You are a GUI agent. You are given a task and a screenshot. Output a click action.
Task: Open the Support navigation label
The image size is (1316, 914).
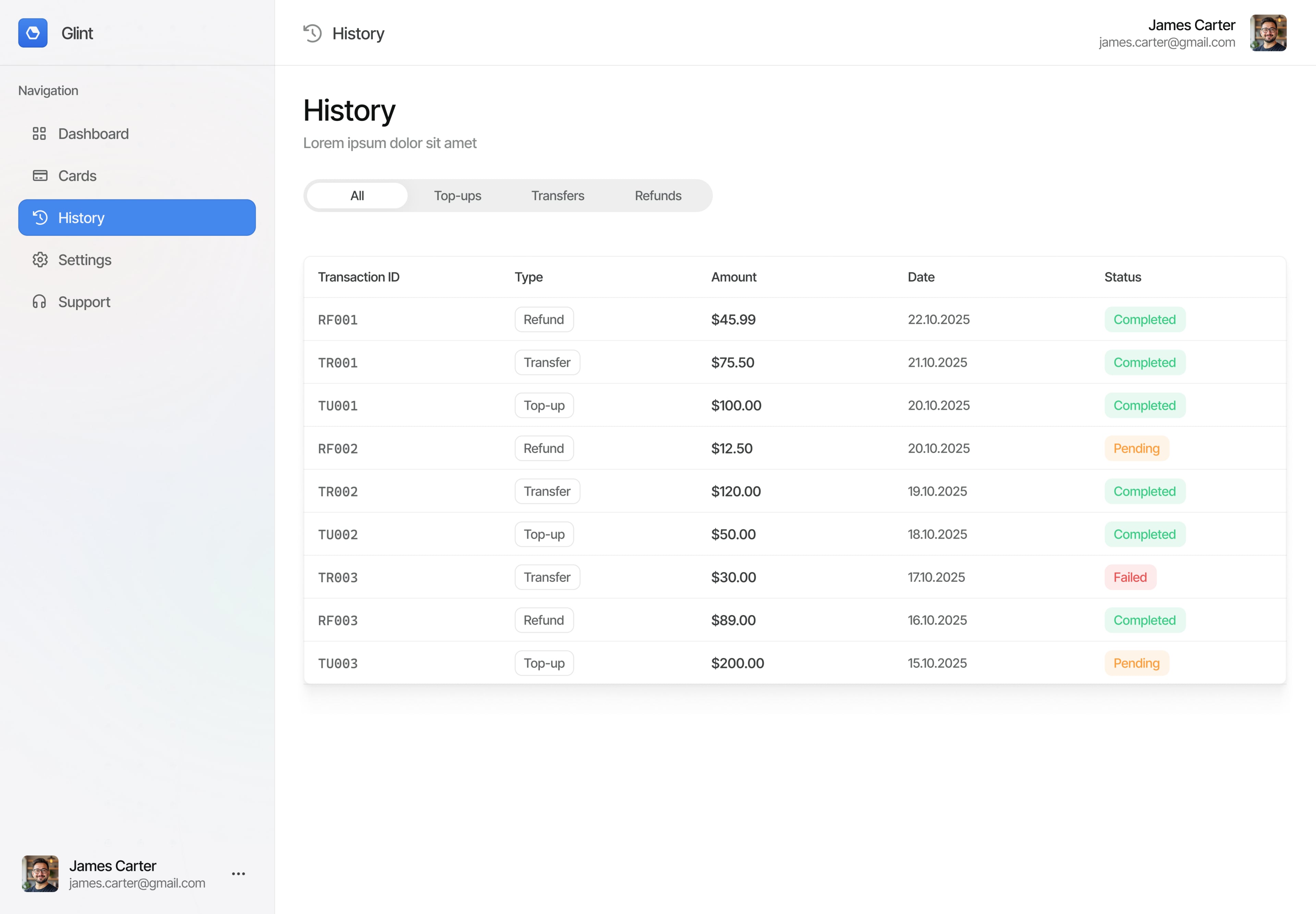click(84, 302)
